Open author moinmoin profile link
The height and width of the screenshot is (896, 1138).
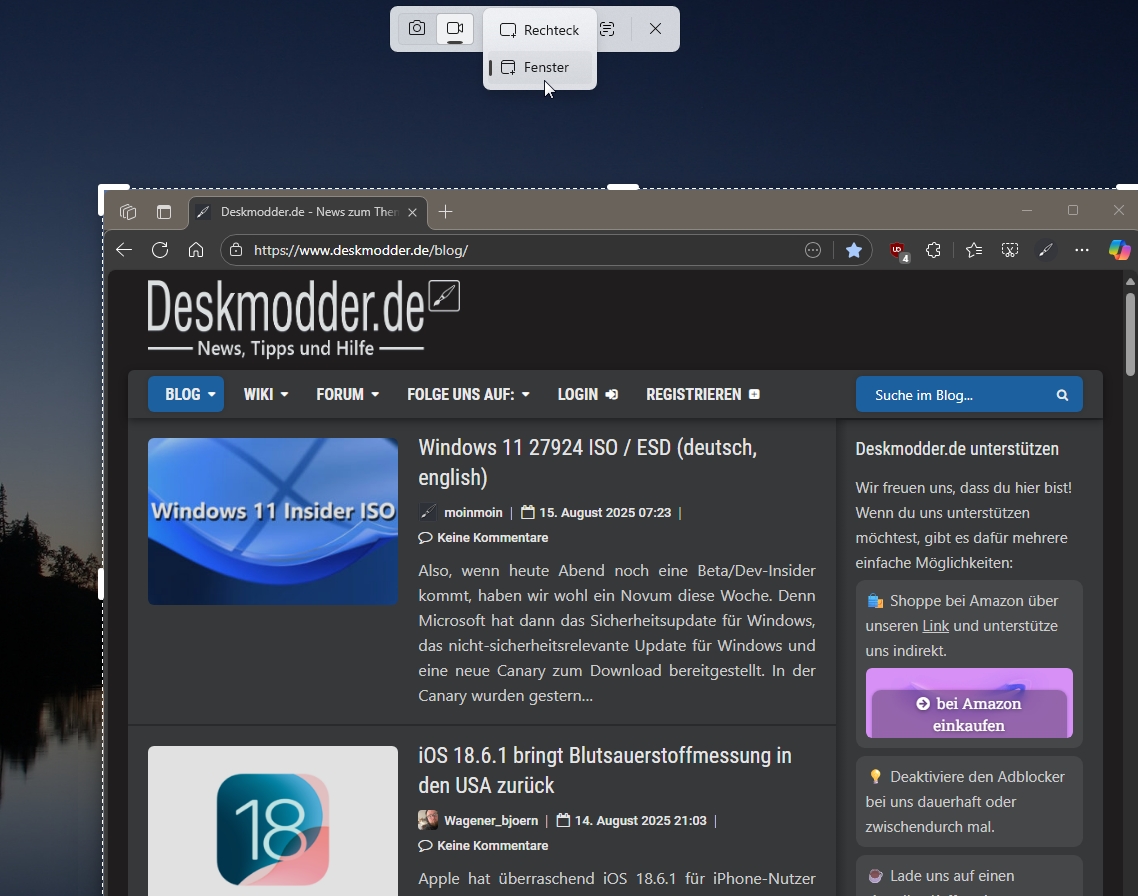[473, 512]
